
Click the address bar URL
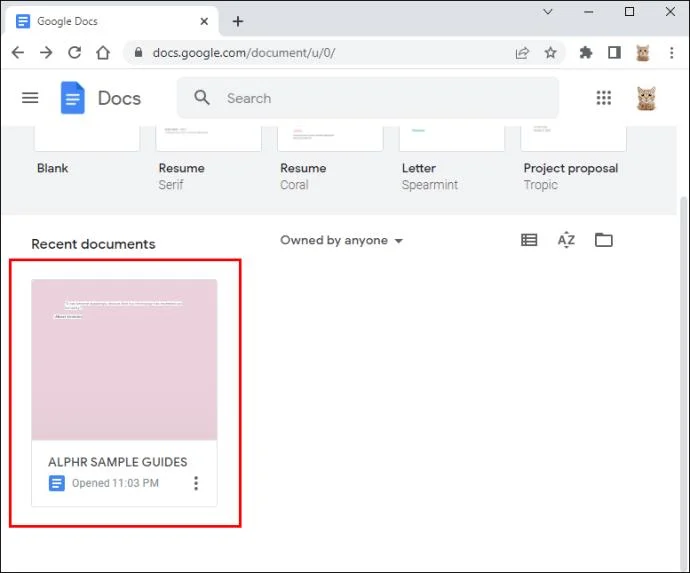244,53
